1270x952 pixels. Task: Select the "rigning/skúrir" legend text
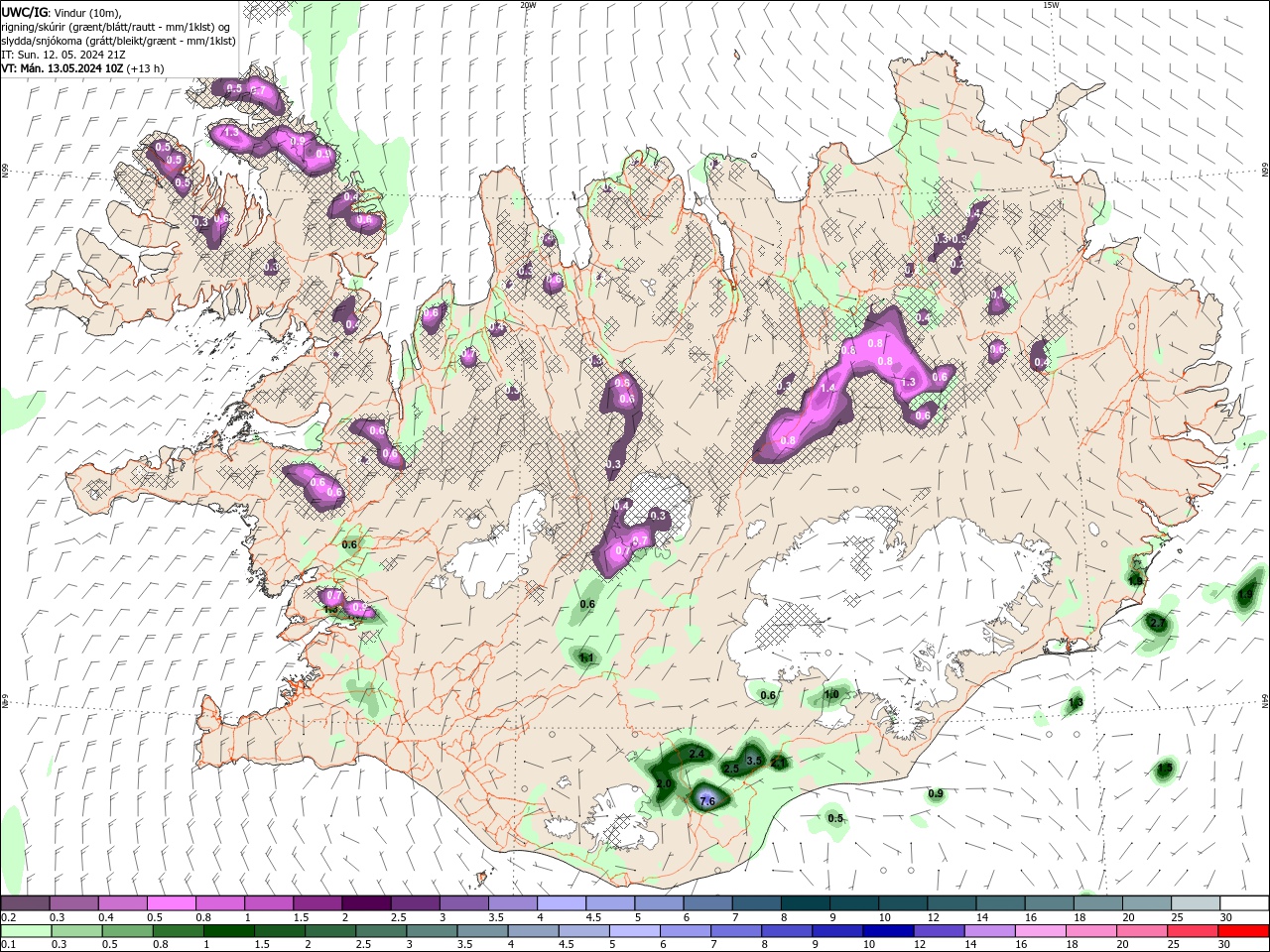point(35,26)
